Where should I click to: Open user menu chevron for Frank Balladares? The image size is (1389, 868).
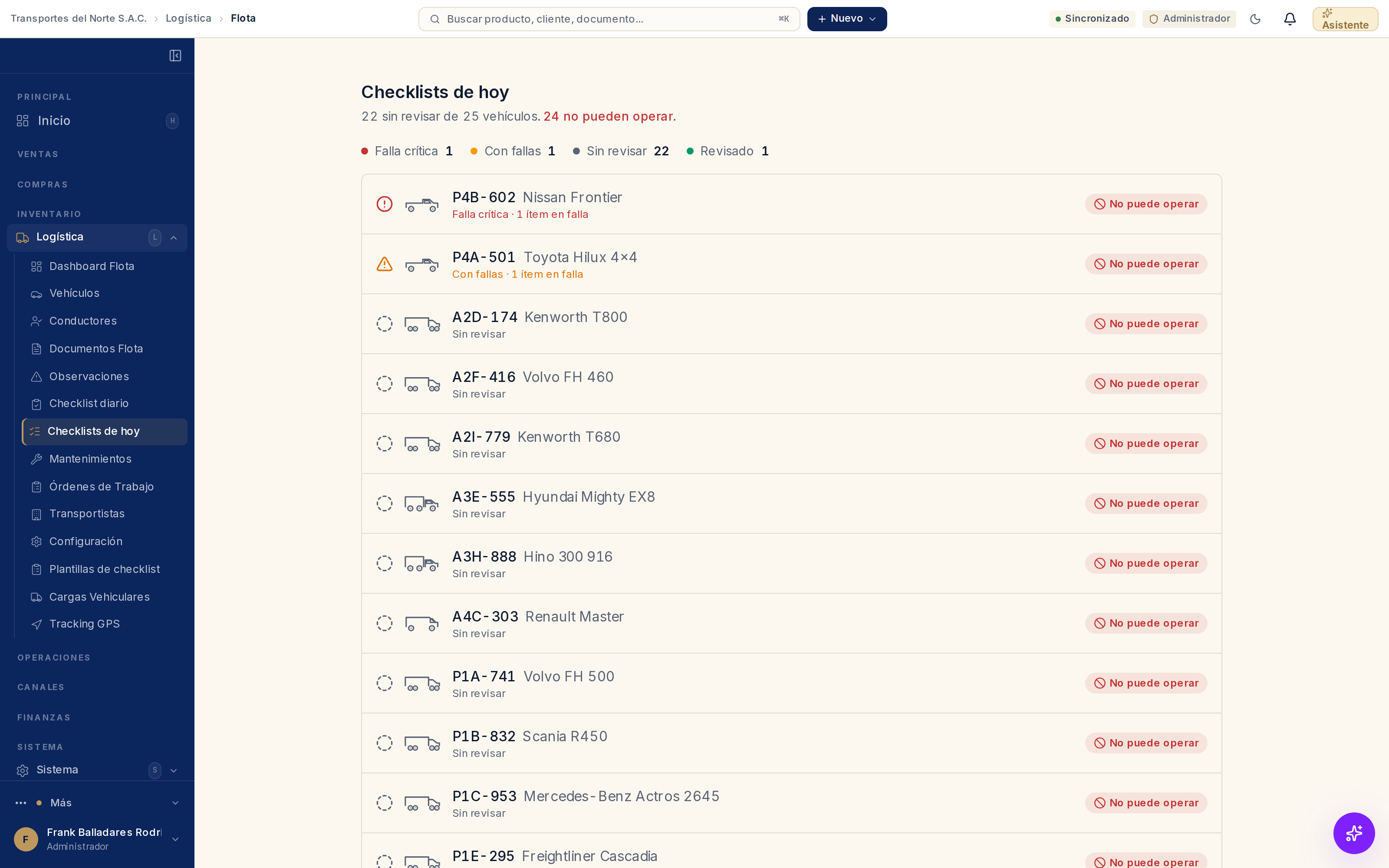pyautogui.click(x=175, y=839)
